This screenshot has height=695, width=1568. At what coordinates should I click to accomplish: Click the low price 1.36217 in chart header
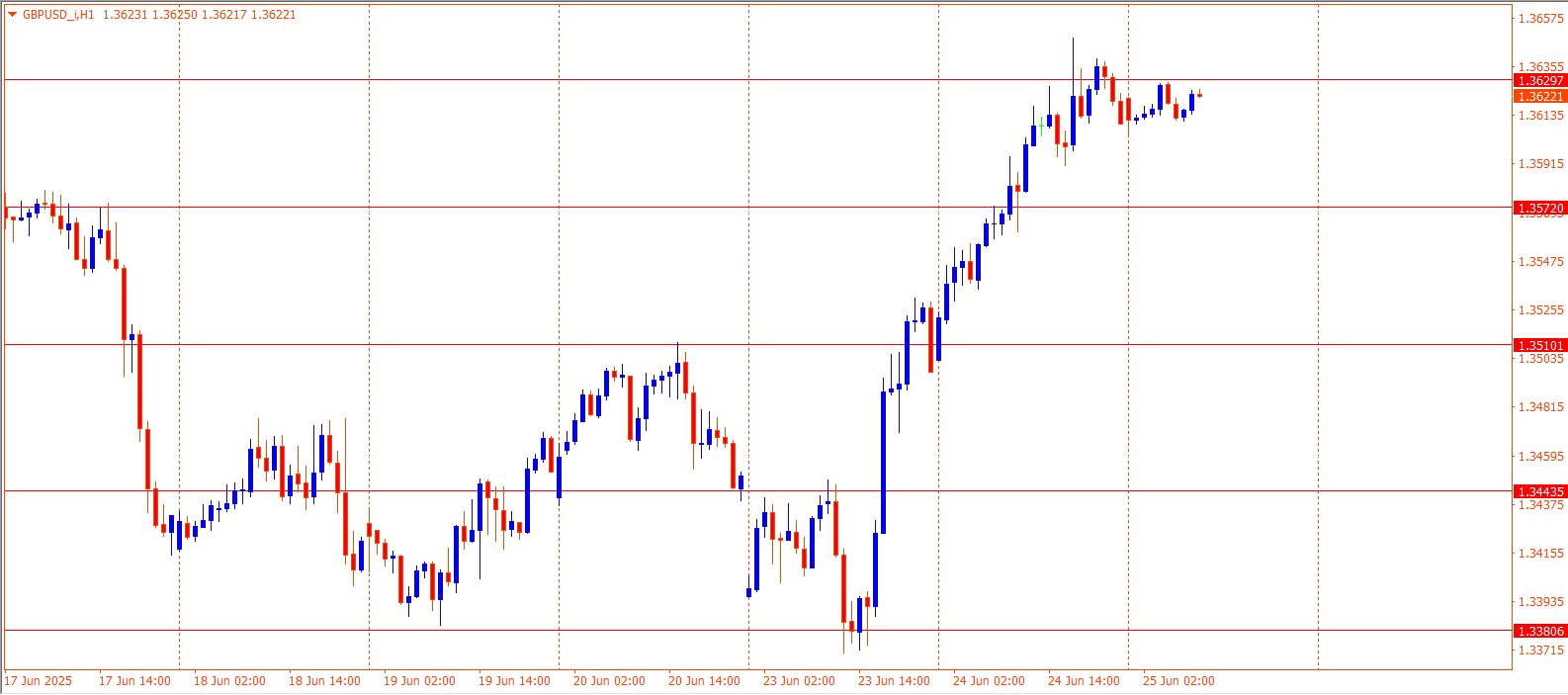tap(223, 15)
